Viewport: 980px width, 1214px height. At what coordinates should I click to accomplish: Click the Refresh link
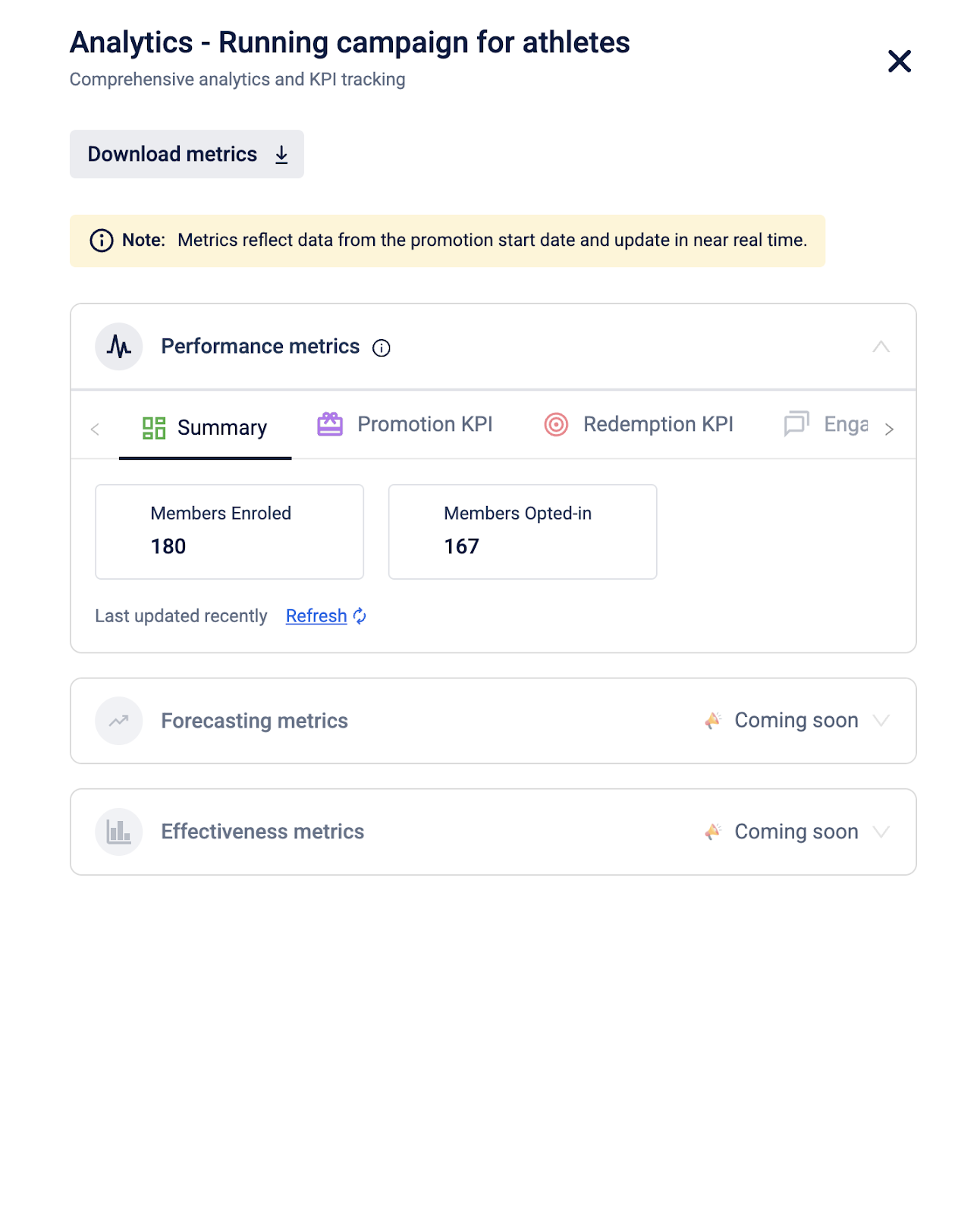click(x=316, y=616)
